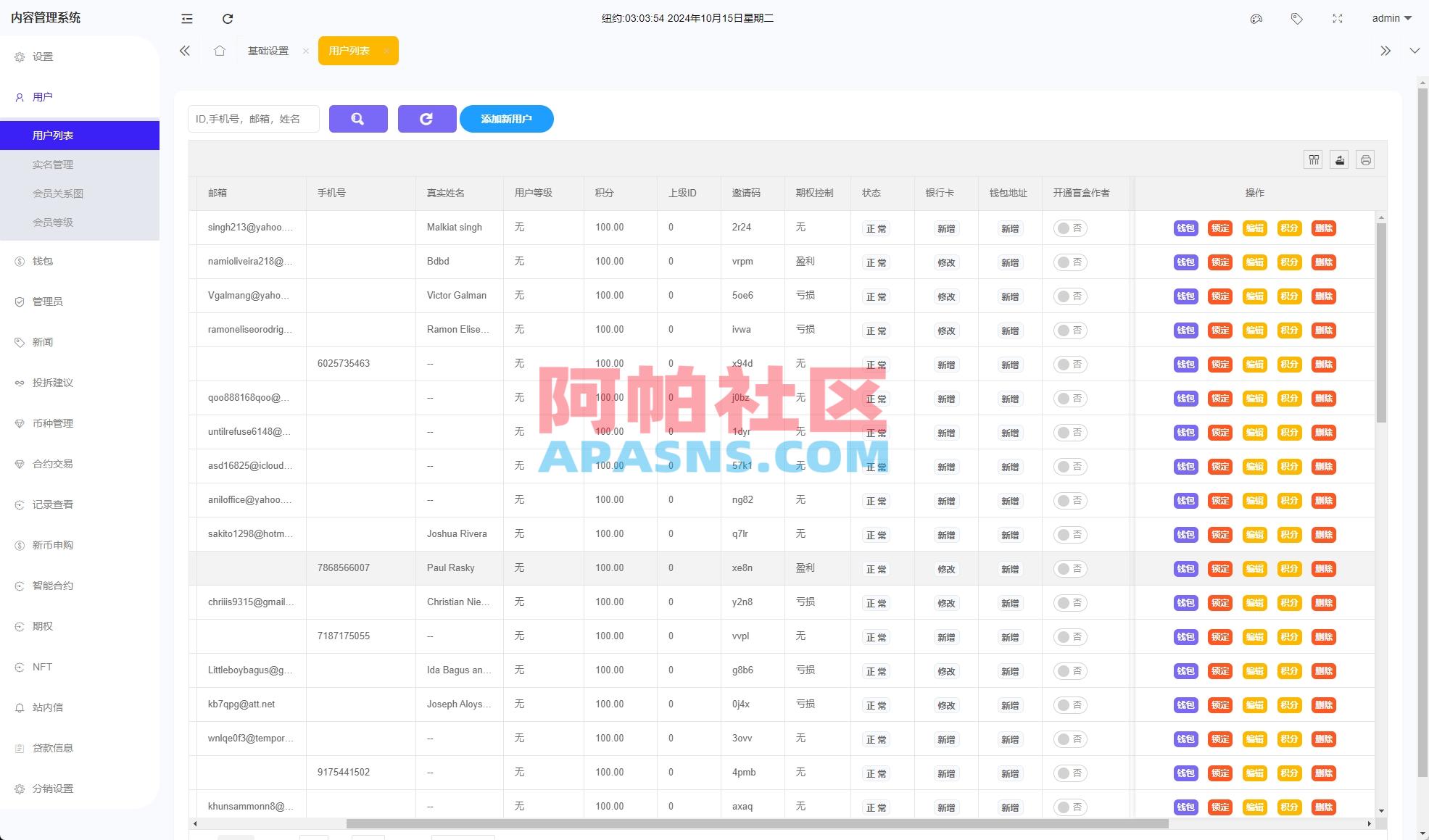Toggle 开通盲盒作者 switch for singh213@yahoo user
This screenshot has height=840, width=1429.
point(1070,228)
